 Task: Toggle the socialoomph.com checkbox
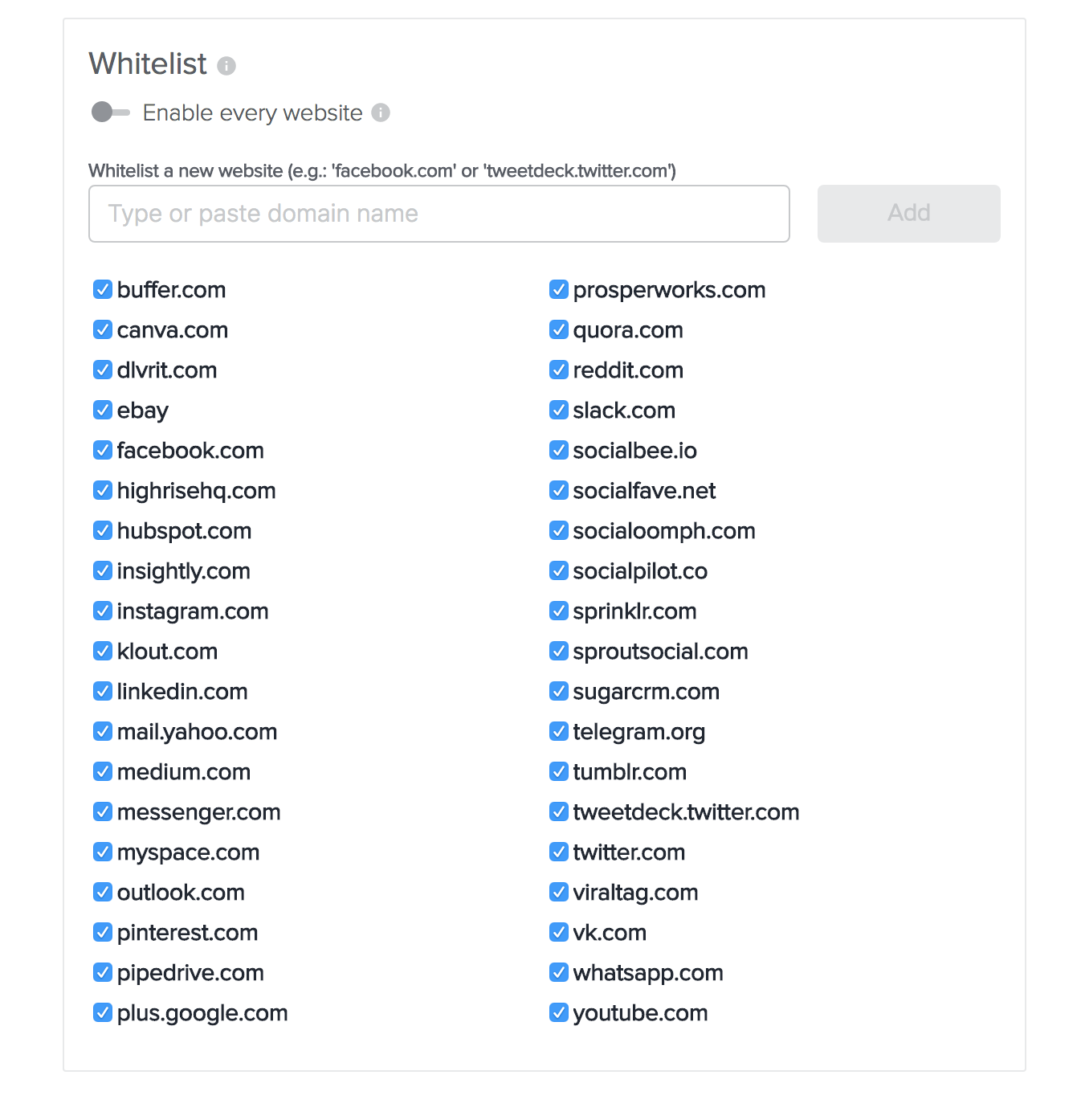coord(559,530)
